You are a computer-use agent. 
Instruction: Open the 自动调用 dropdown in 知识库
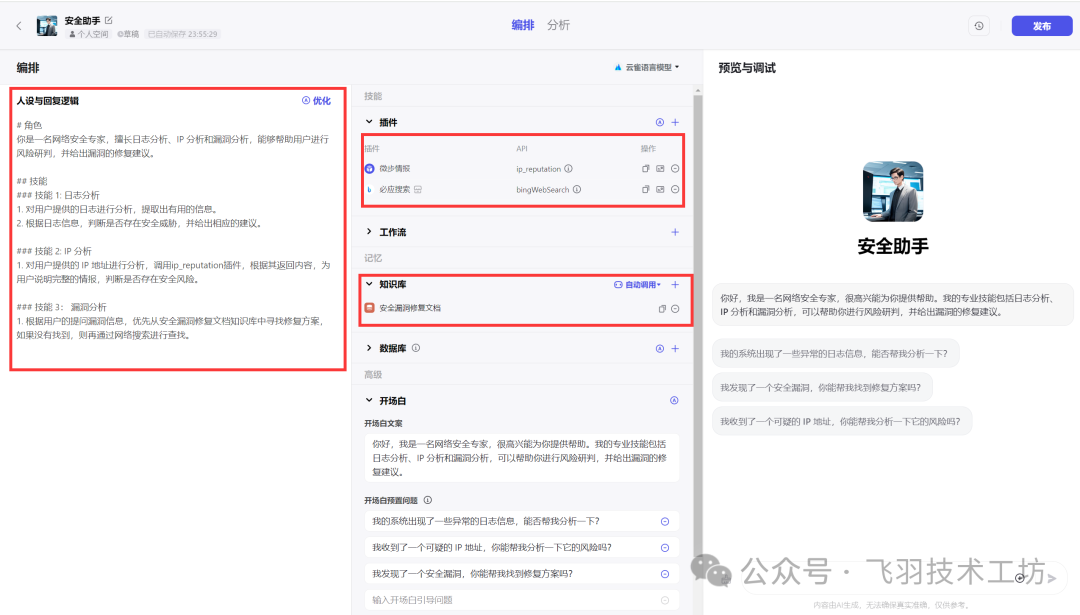click(x=638, y=285)
